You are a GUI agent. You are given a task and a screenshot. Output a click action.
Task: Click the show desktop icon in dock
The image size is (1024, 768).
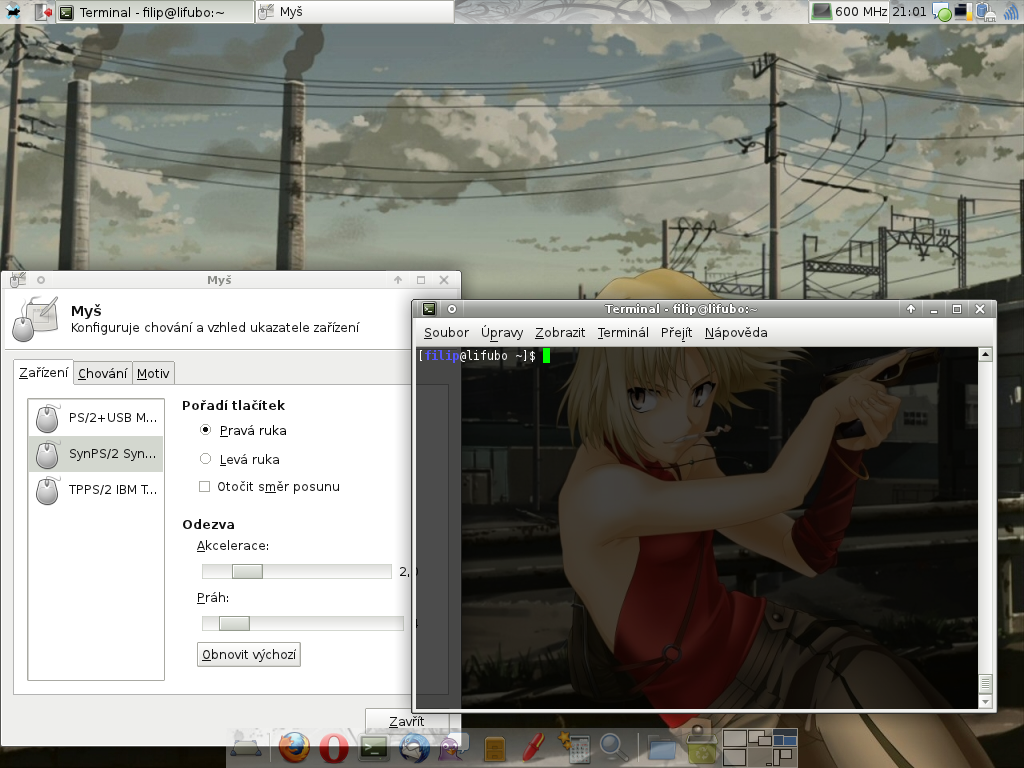(x=246, y=748)
